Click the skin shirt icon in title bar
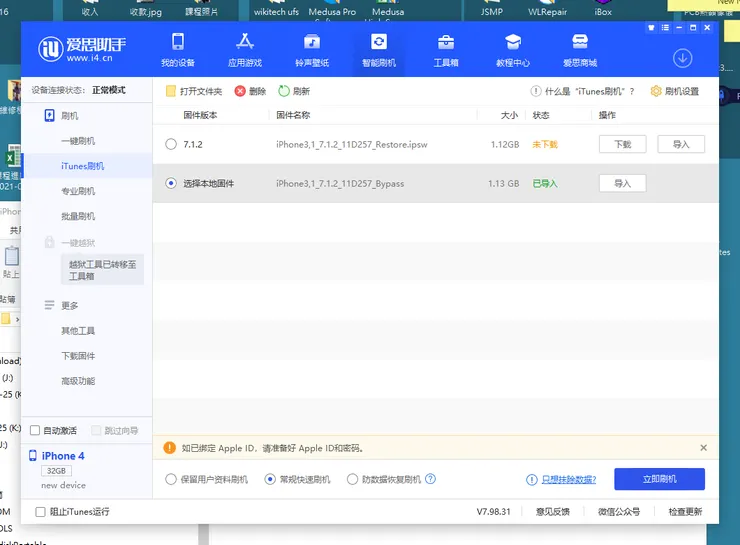The width and height of the screenshot is (740, 545). [651, 28]
